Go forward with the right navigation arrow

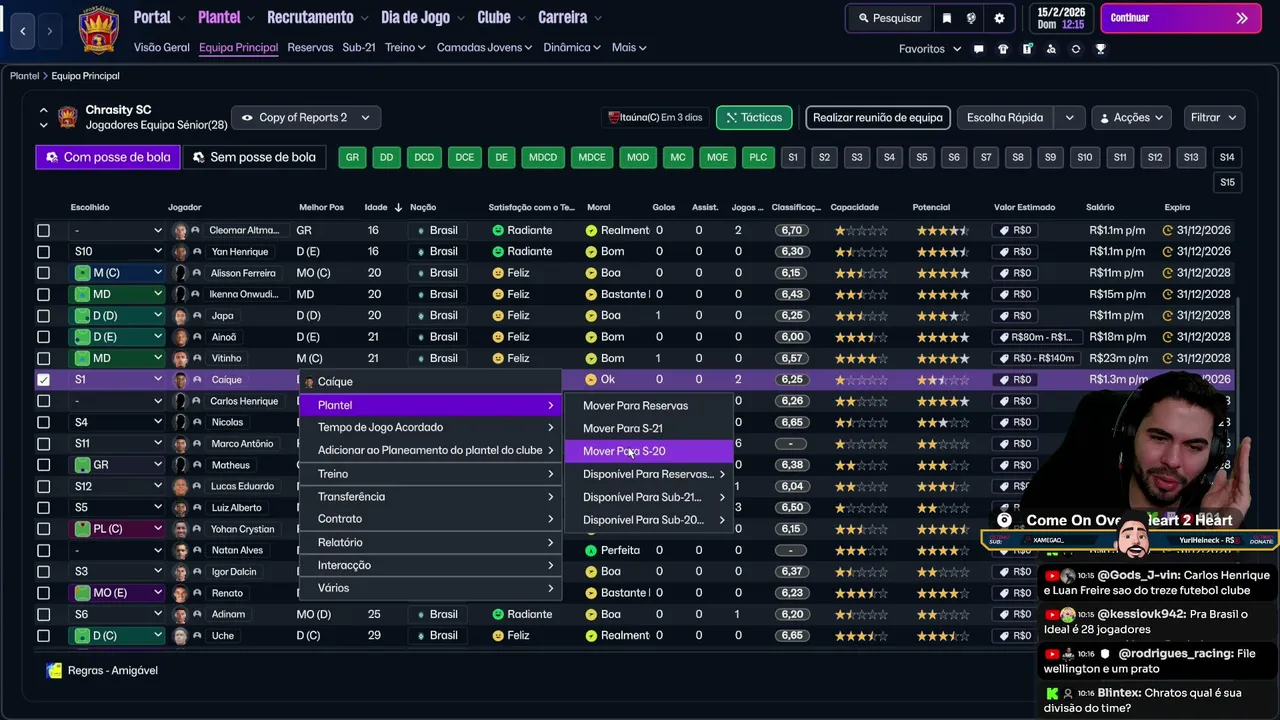click(49, 31)
